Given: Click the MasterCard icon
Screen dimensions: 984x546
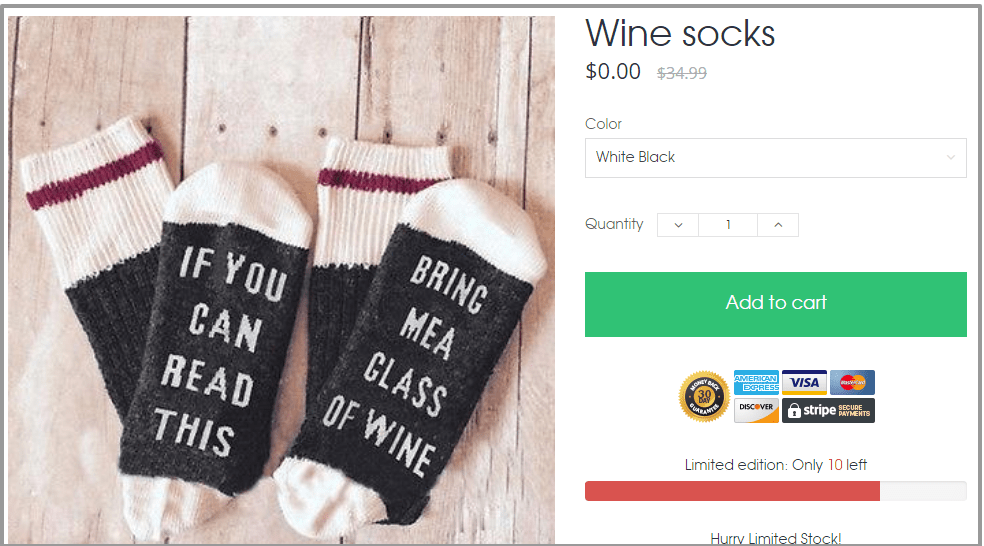Looking at the screenshot, I should click(852, 382).
